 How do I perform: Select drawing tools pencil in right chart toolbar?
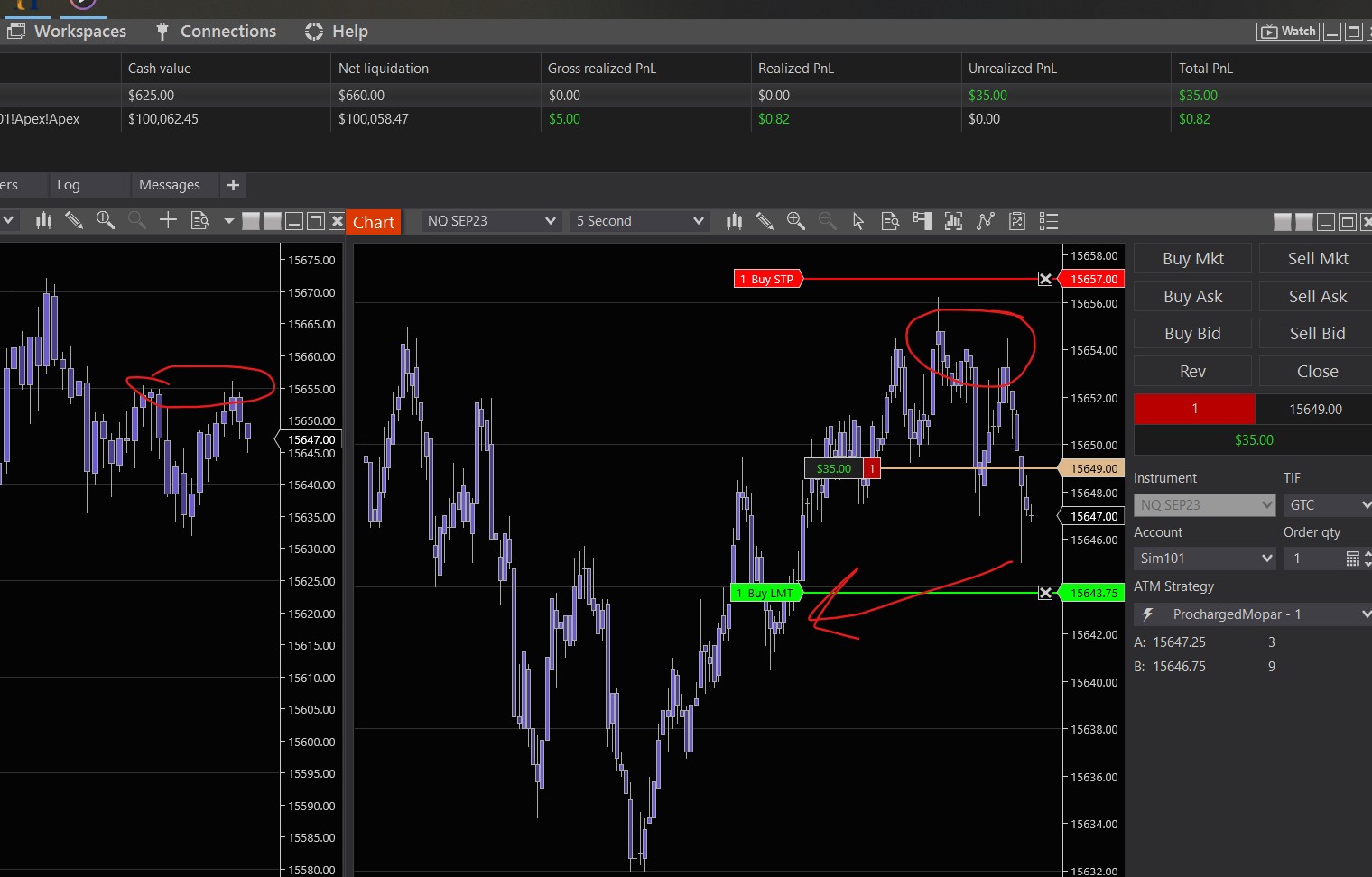click(765, 221)
